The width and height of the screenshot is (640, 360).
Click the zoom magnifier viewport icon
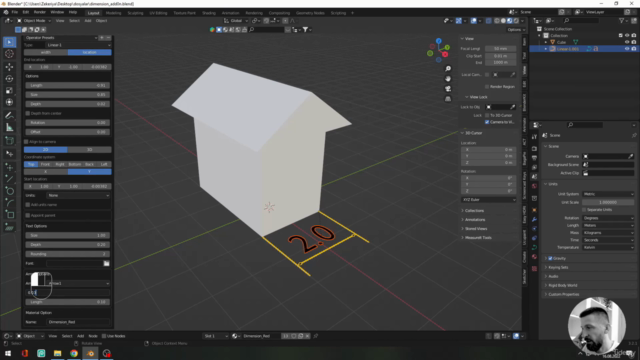pos(448,69)
